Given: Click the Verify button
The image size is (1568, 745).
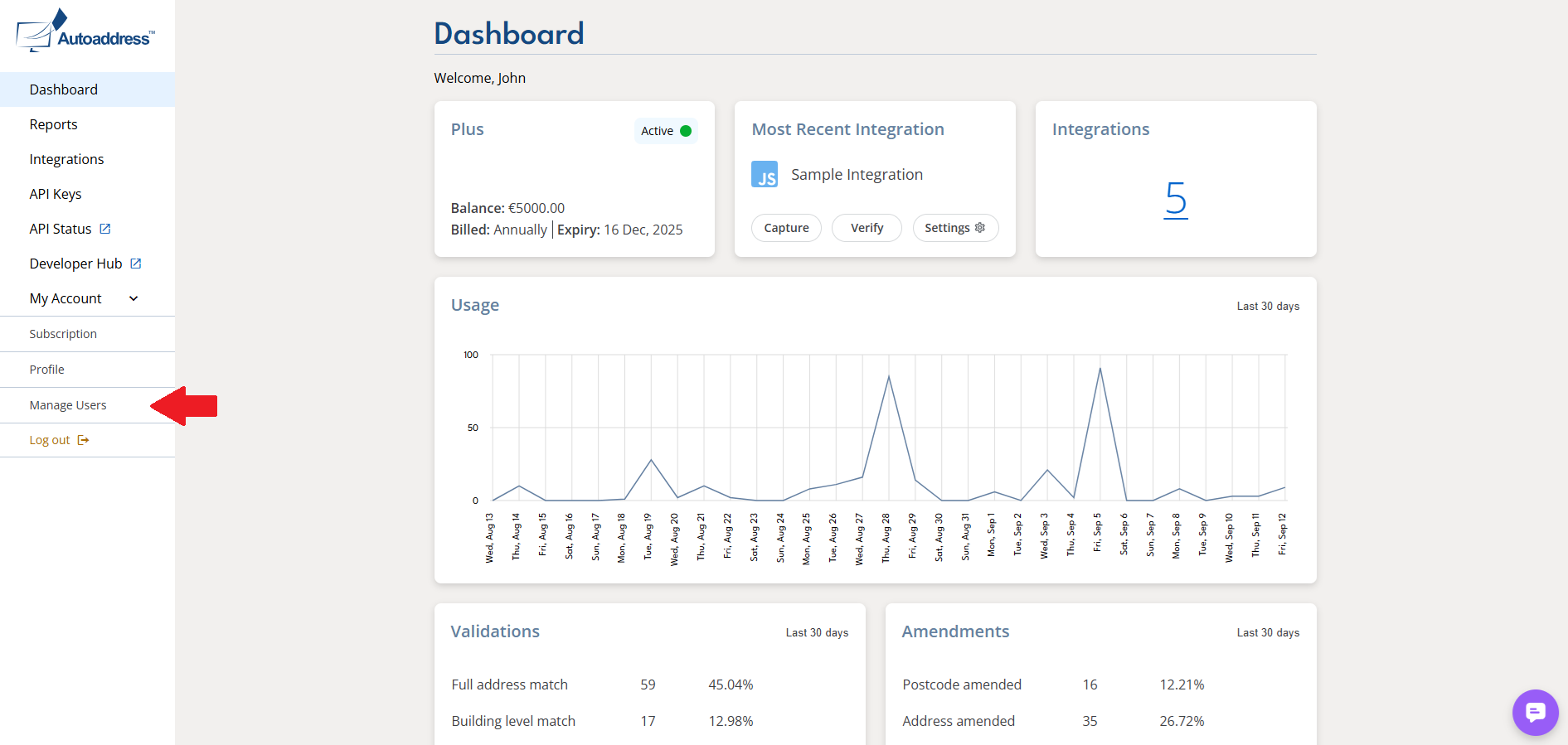Looking at the screenshot, I should pyautogui.click(x=867, y=228).
